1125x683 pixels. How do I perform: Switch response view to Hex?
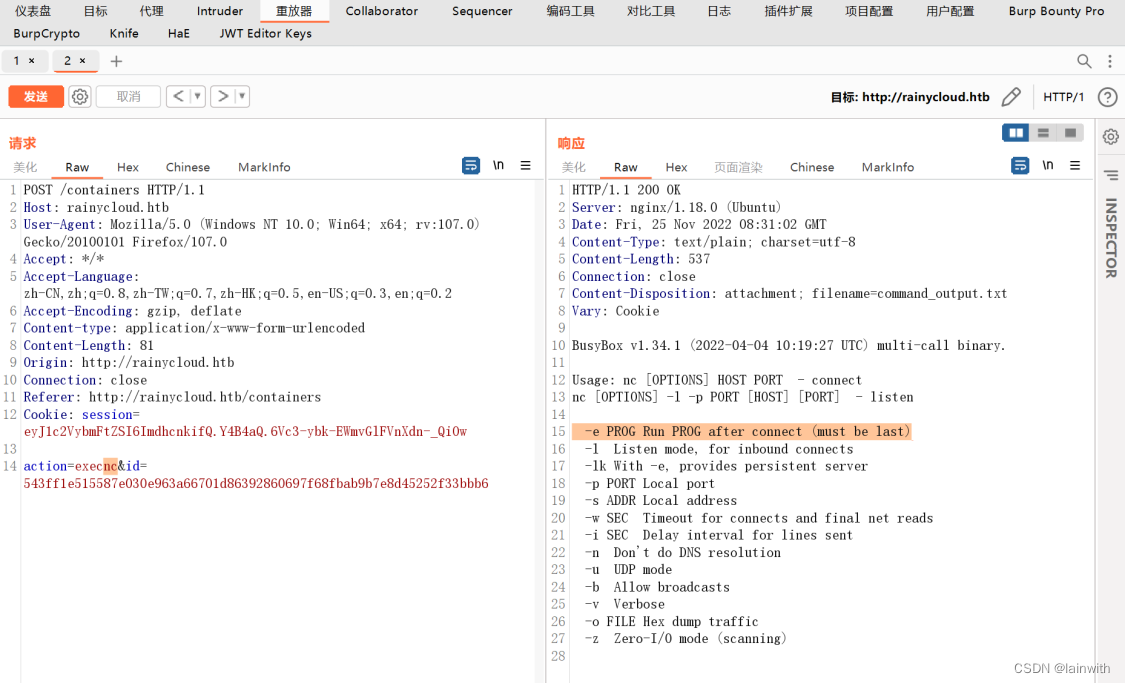(x=676, y=167)
